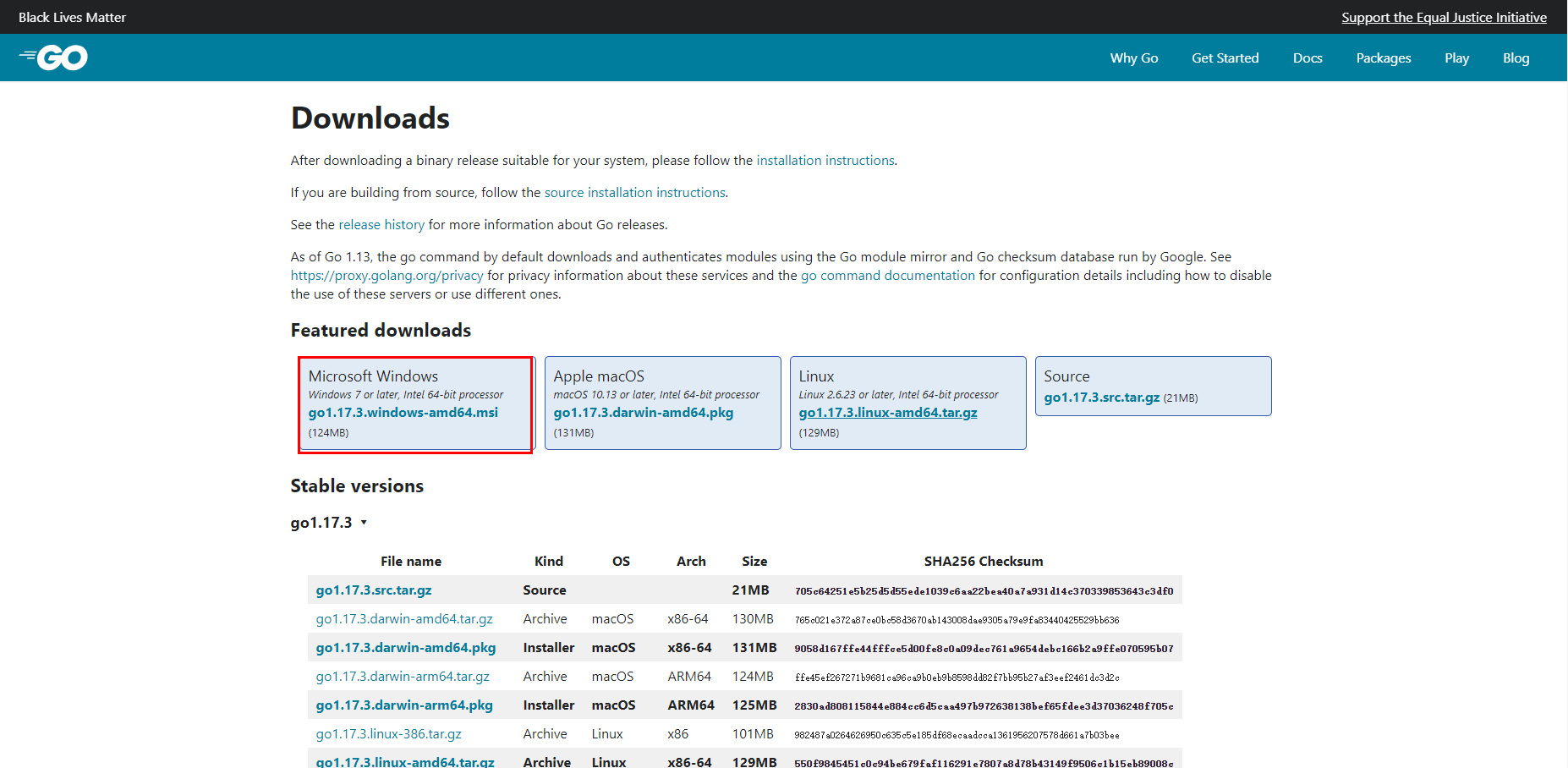The height and width of the screenshot is (768, 1568).
Task: Click the 130MB size cell
Action: pos(753,619)
